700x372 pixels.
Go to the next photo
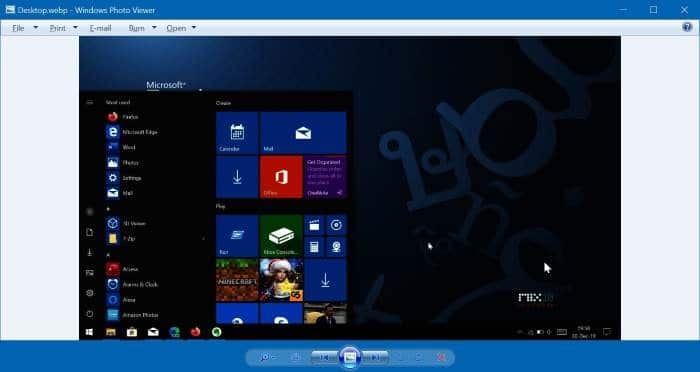(375, 357)
